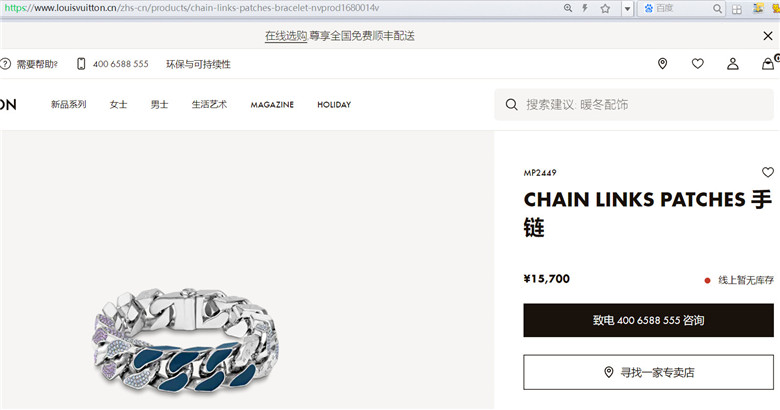Click the phone icon beside 400 6588 555
780x410 pixels.
coord(81,64)
